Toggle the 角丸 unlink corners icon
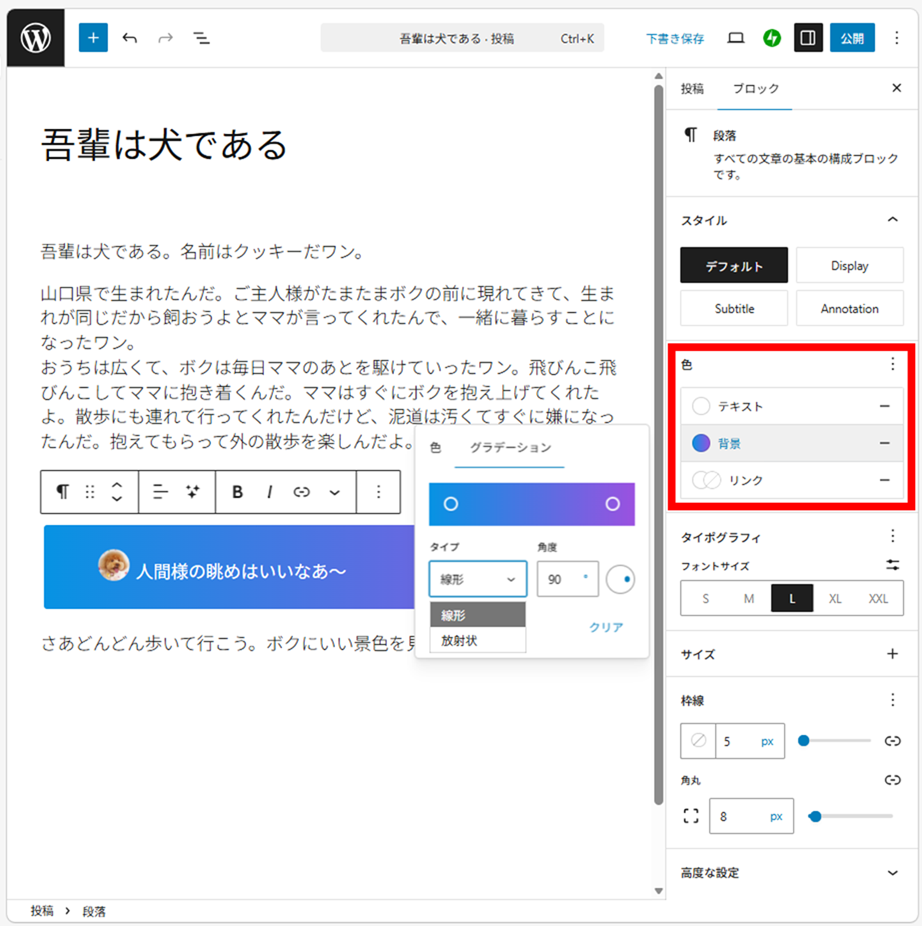This screenshot has height=926, width=922. pos(892,780)
